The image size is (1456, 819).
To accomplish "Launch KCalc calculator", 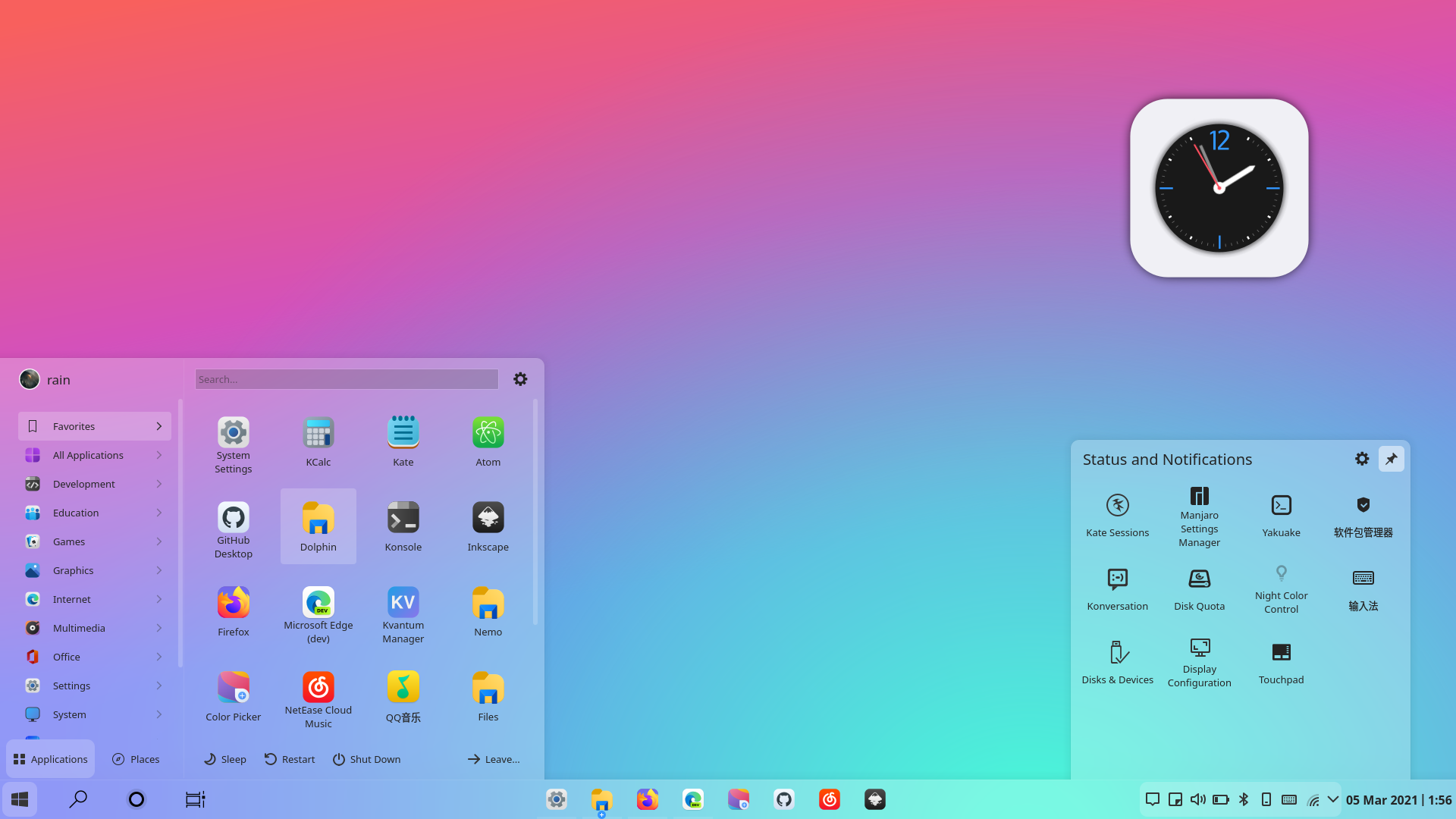I will pos(318,446).
